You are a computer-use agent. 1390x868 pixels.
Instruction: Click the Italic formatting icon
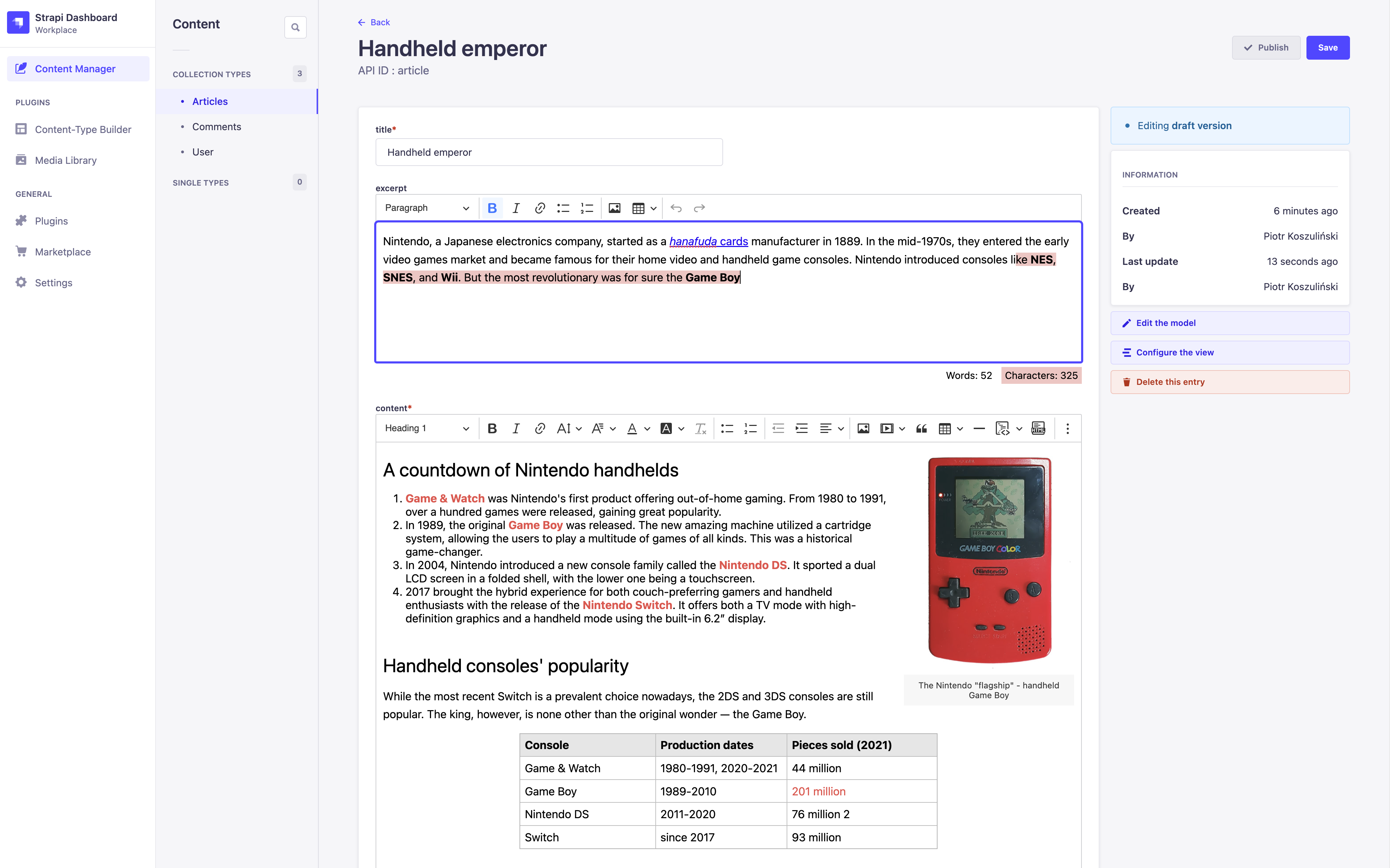click(516, 208)
